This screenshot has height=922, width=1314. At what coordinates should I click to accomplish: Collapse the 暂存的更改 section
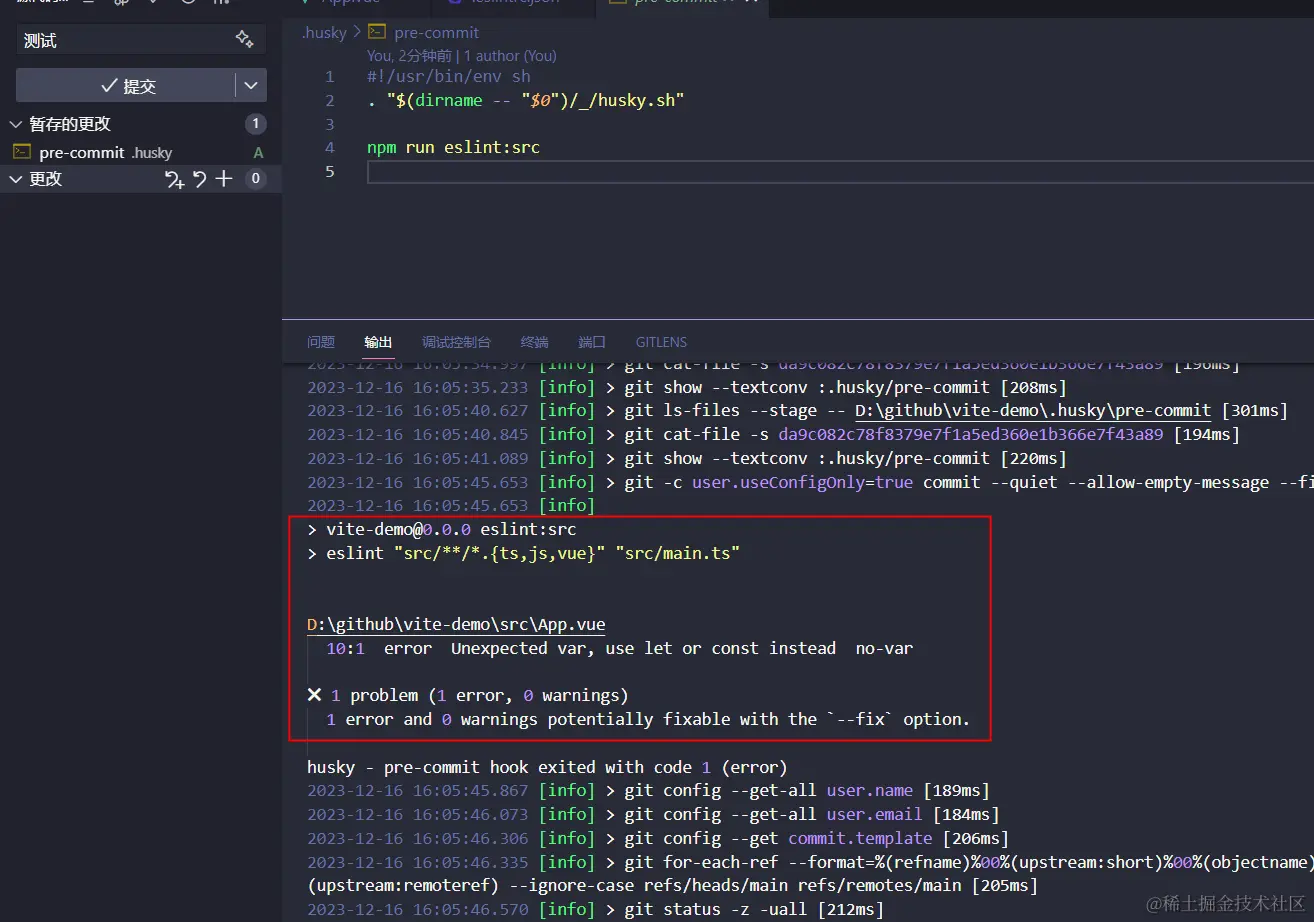click(x=15, y=124)
